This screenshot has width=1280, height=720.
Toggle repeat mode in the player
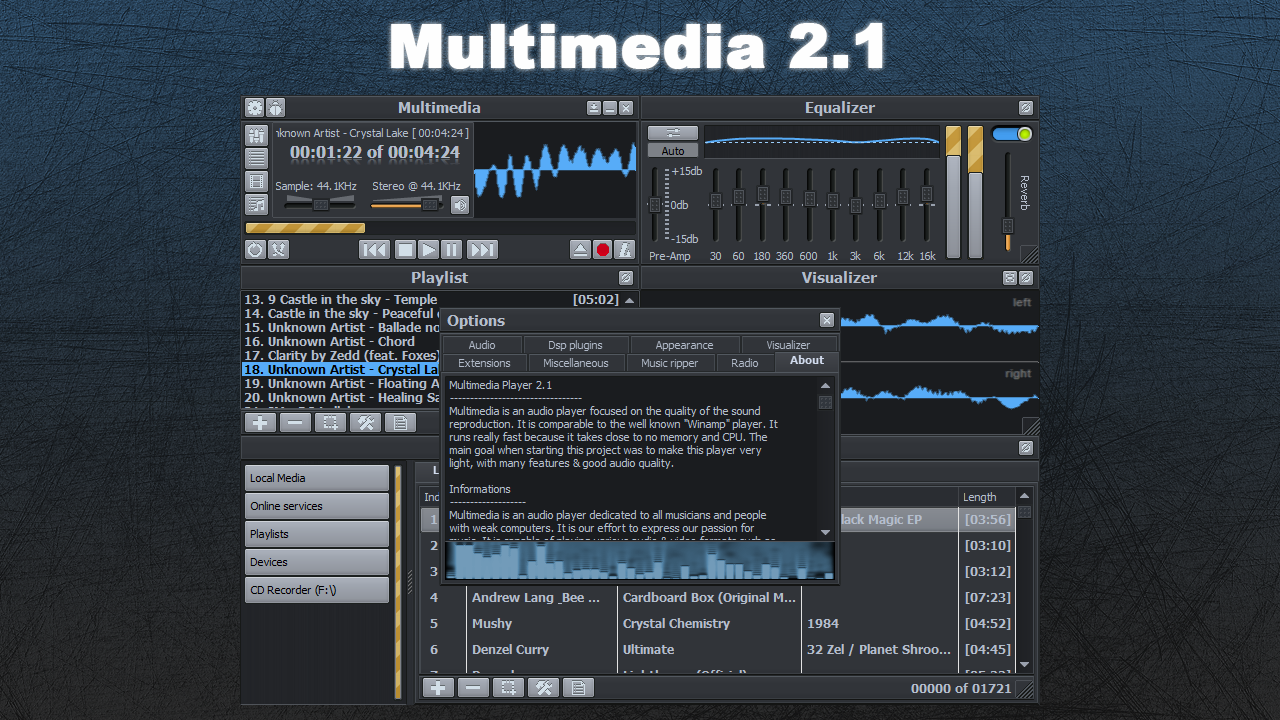click(x=255, y=250)
